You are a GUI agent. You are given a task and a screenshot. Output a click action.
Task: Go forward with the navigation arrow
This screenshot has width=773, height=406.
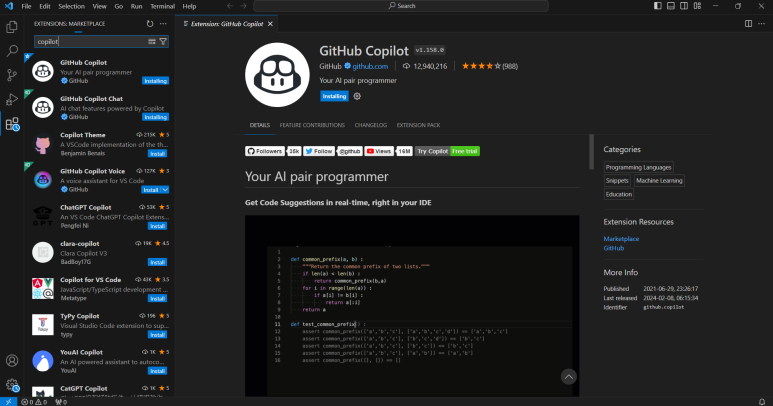tap(243, 6)
